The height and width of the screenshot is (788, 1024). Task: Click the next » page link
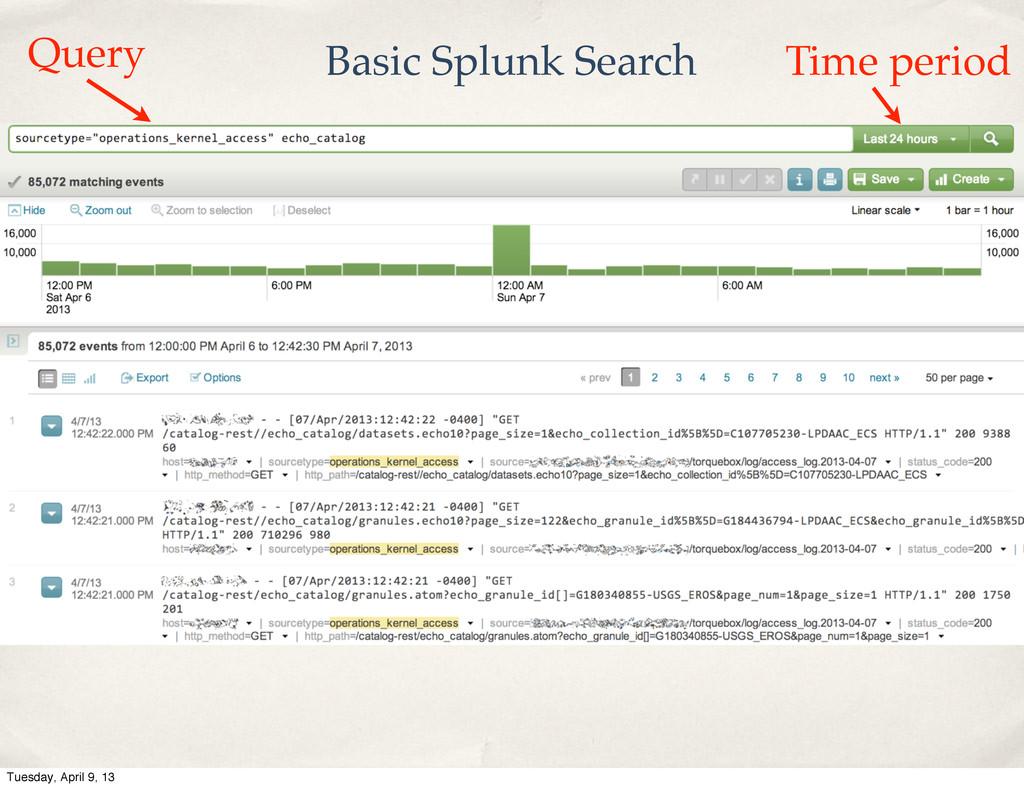(x=884, y=377)
